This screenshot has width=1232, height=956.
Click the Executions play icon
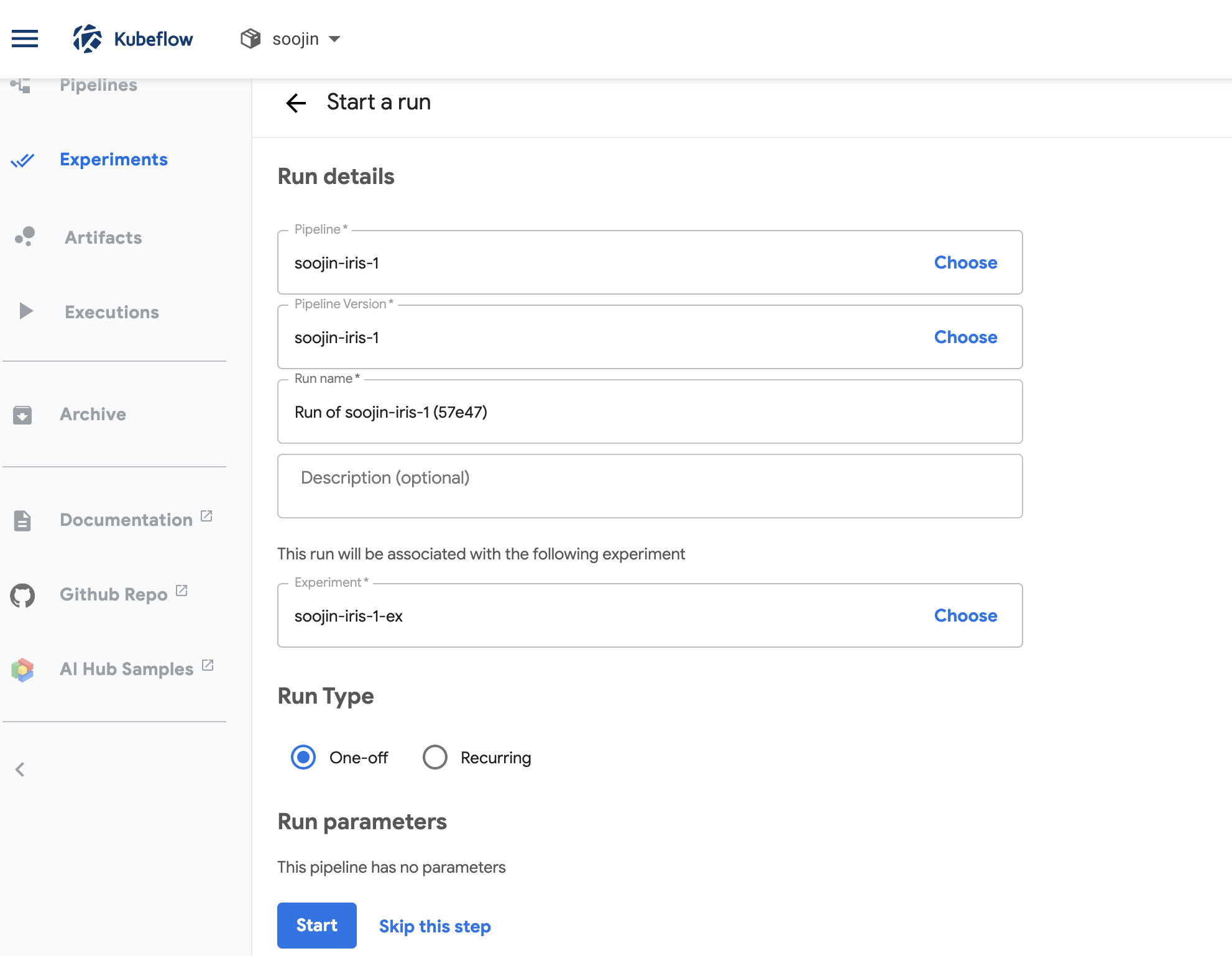click(25, 311)
